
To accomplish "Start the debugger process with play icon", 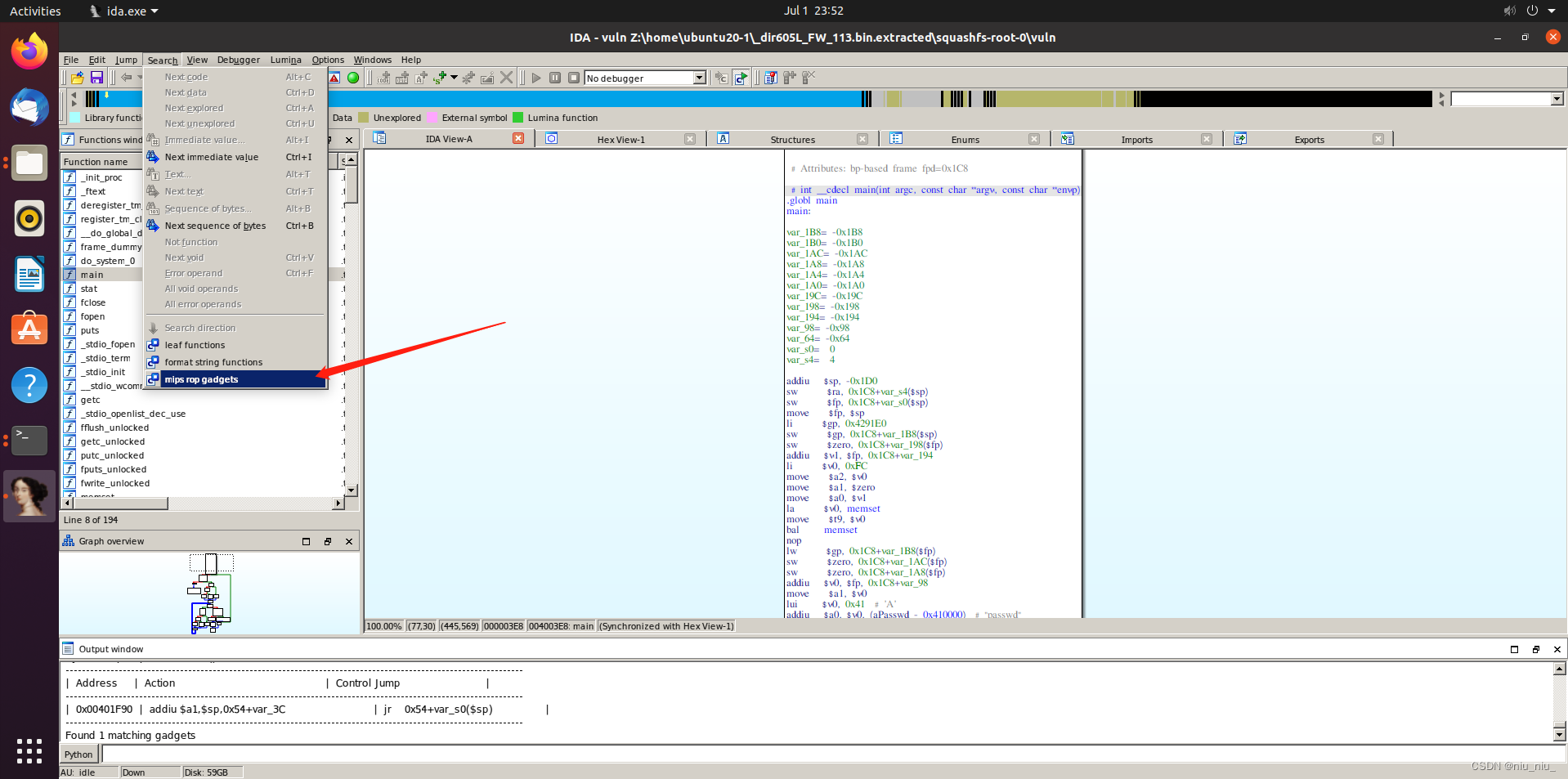I will [536, 78].
